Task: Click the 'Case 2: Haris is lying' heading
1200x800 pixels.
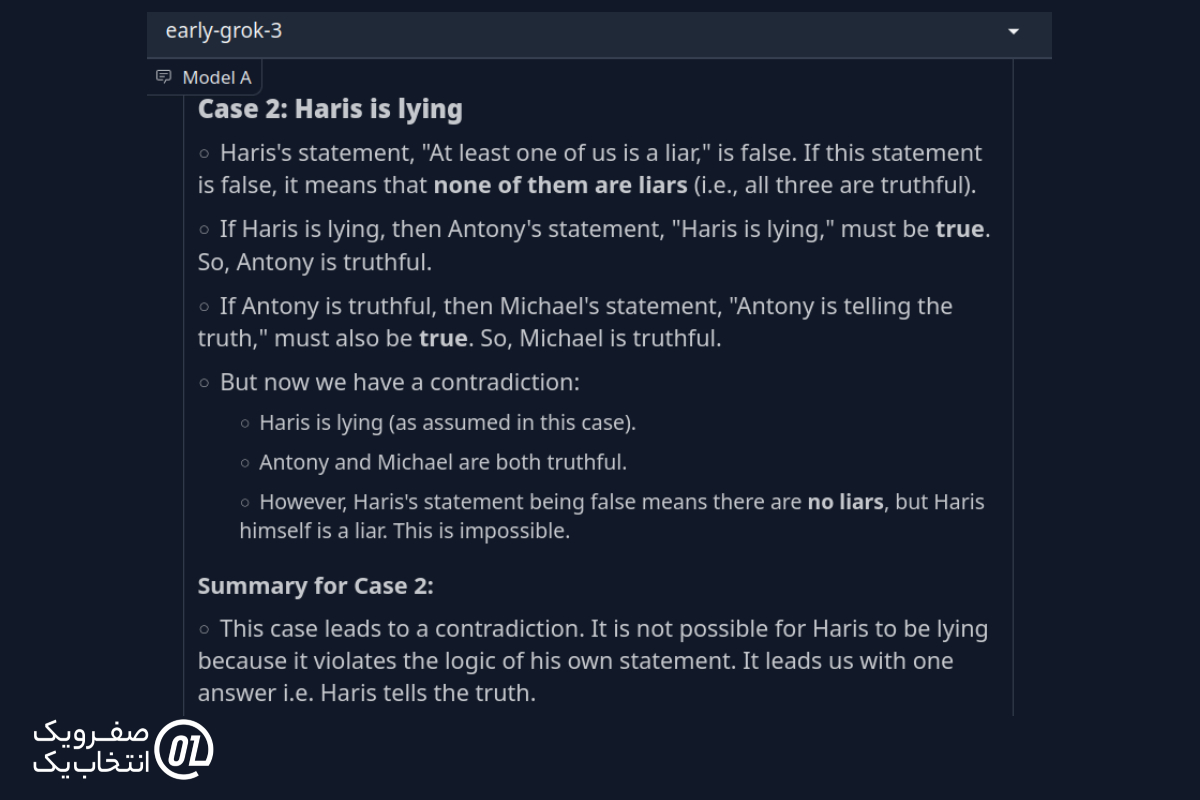Action: (330, 109)
